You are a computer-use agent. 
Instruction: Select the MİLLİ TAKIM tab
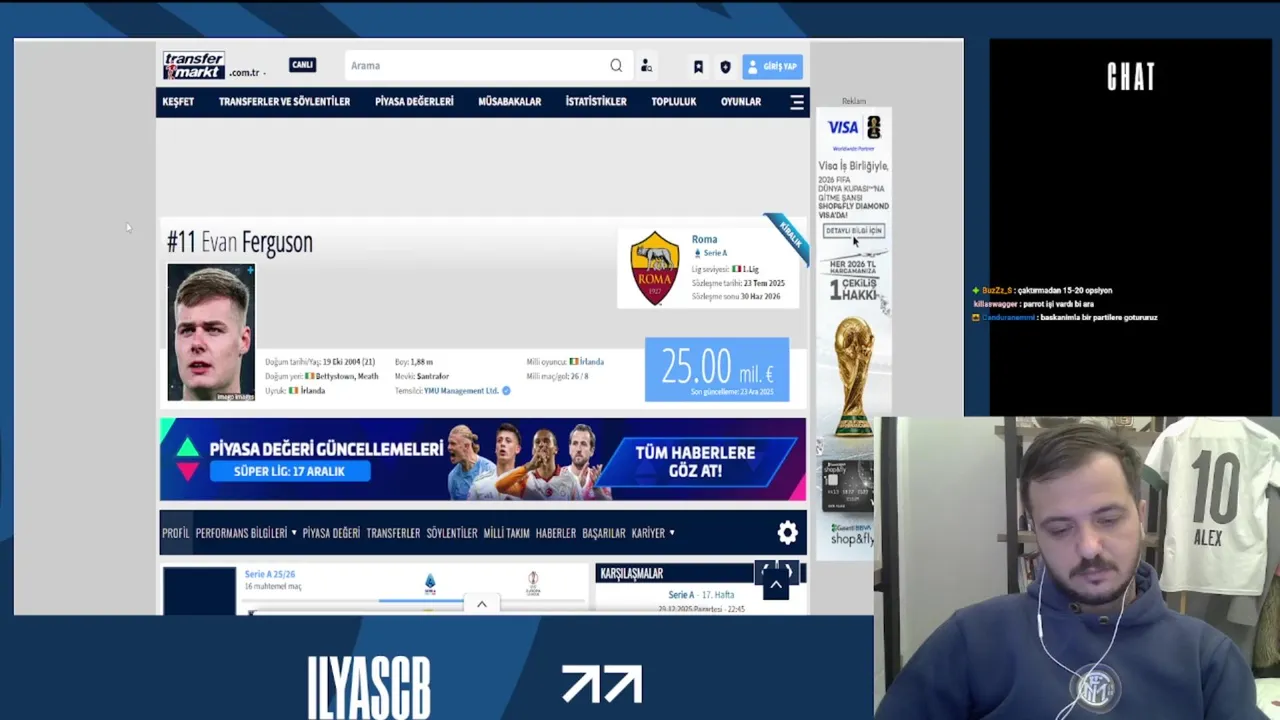(506, 533)
